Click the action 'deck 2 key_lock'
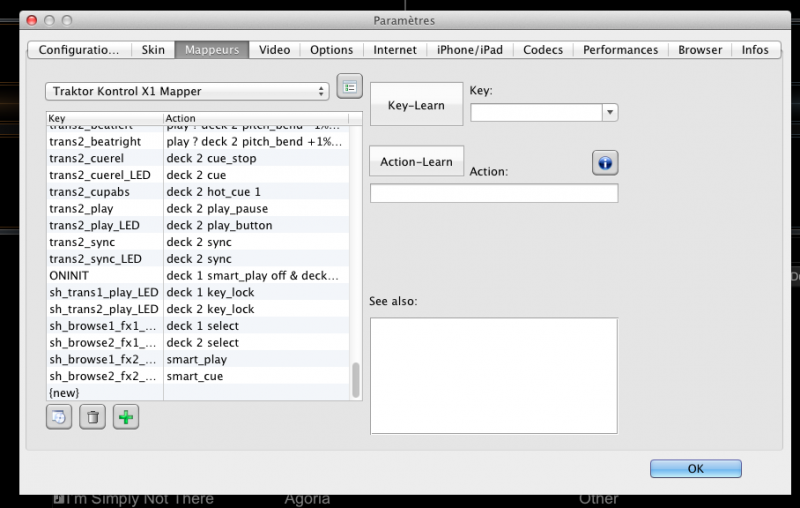 pyautogui.click(x=210, y=309)
